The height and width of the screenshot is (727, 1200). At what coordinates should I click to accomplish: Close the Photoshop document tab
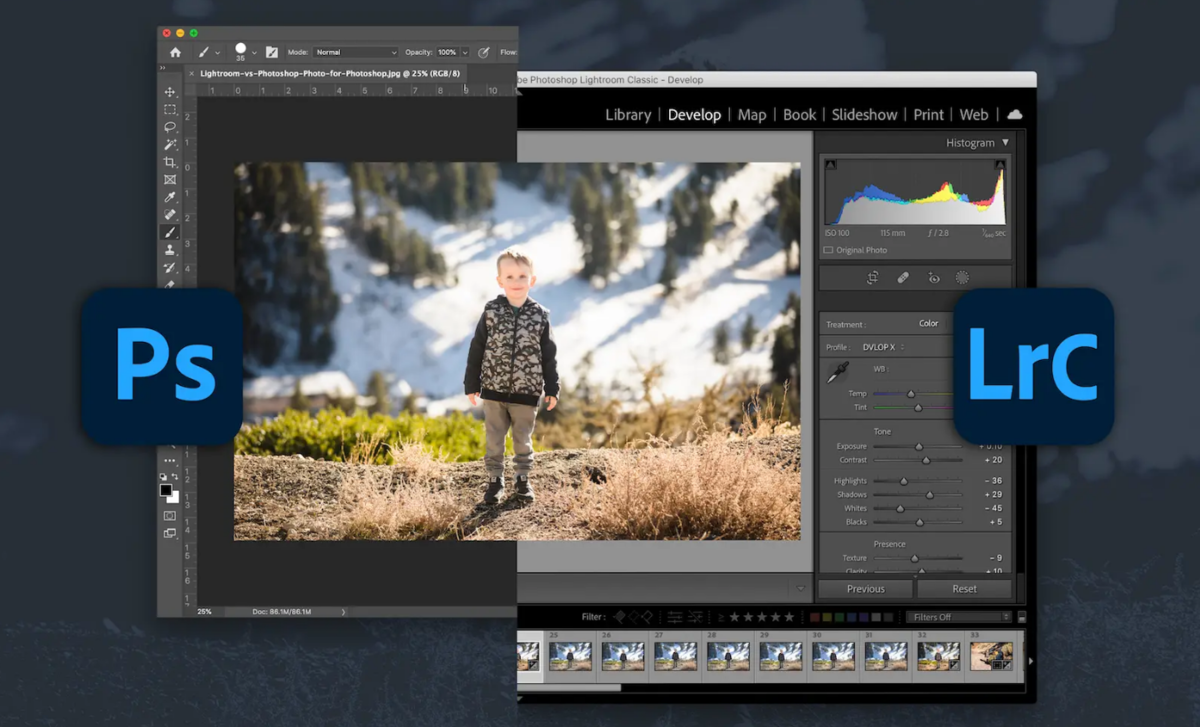191,73
